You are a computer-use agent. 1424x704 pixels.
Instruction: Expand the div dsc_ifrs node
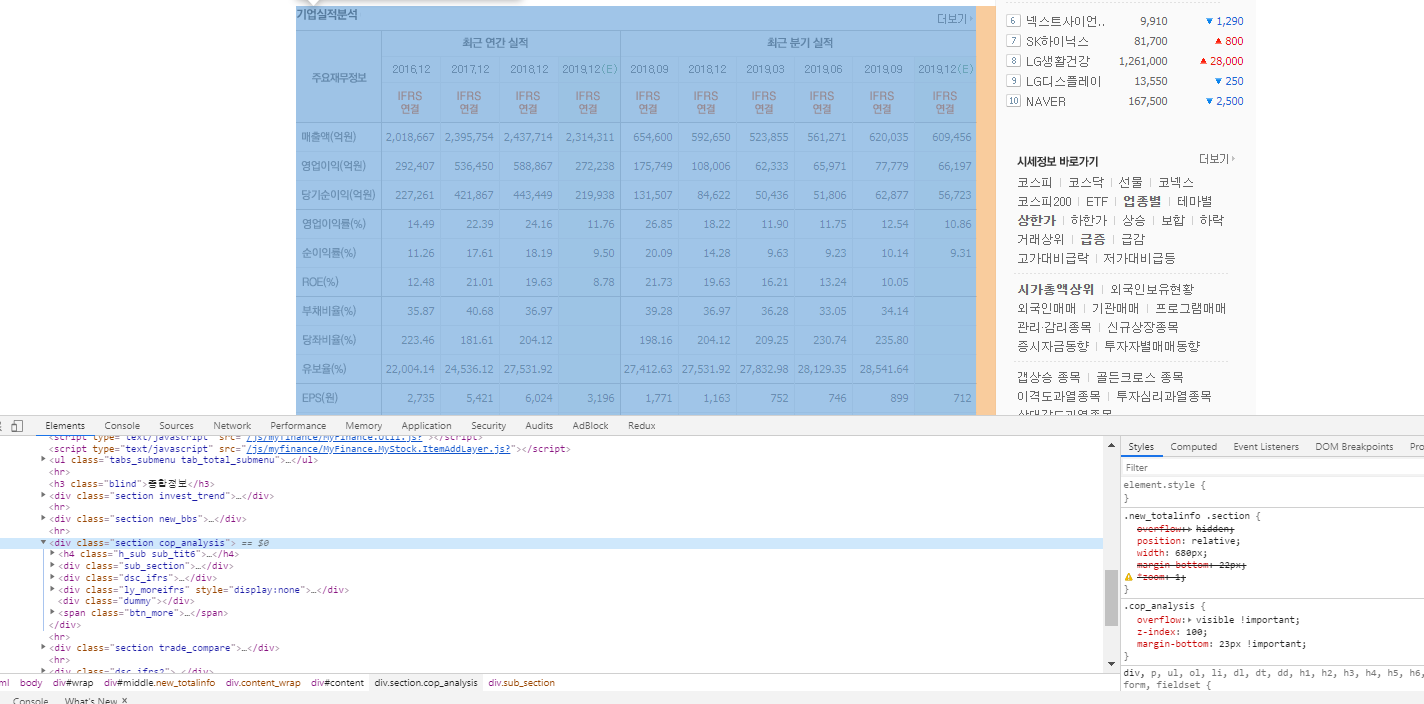[x=52, y=578]
